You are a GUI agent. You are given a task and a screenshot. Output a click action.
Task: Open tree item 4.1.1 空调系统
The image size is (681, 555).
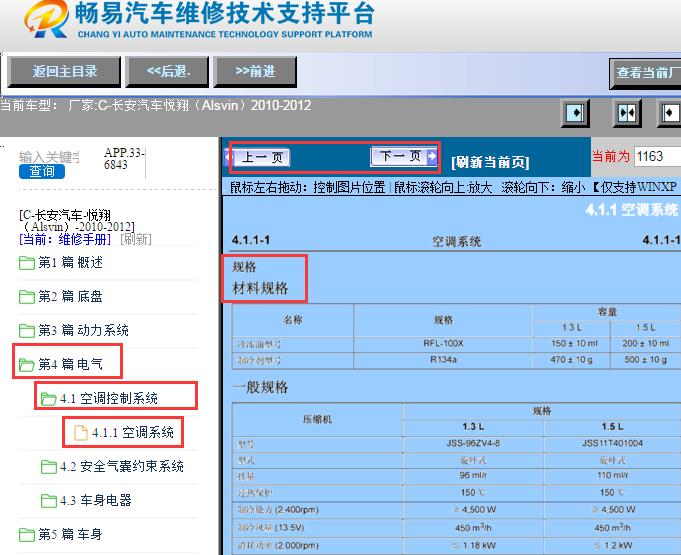[132, 432]
